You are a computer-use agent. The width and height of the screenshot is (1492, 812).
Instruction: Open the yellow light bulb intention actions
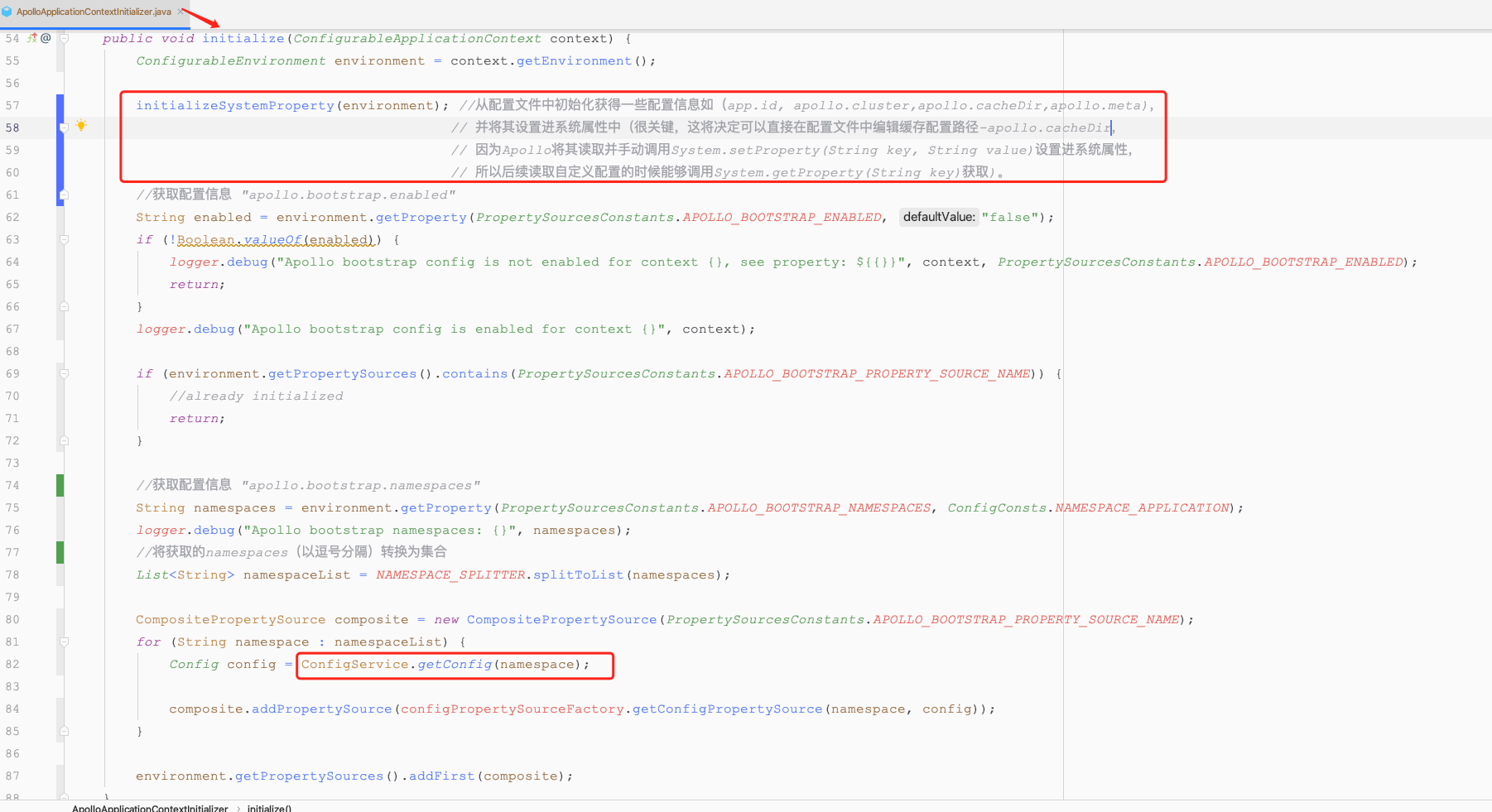81,126
